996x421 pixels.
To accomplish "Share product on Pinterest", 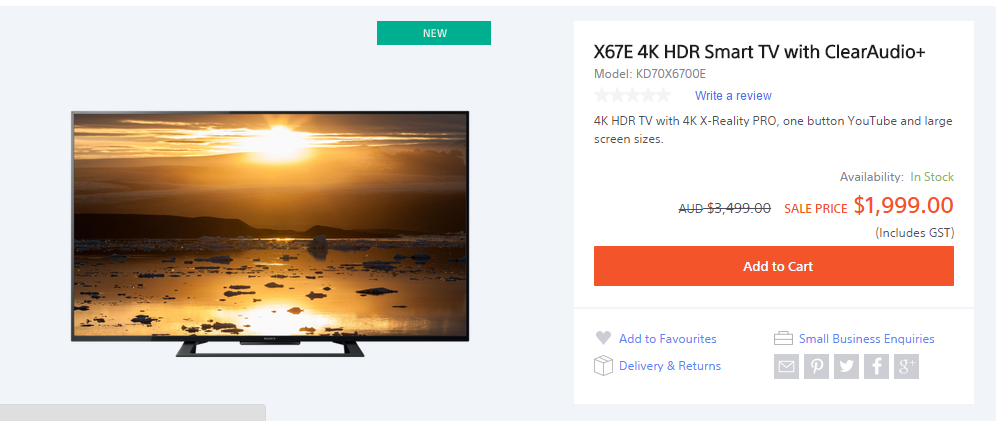I will coord(816,366).
